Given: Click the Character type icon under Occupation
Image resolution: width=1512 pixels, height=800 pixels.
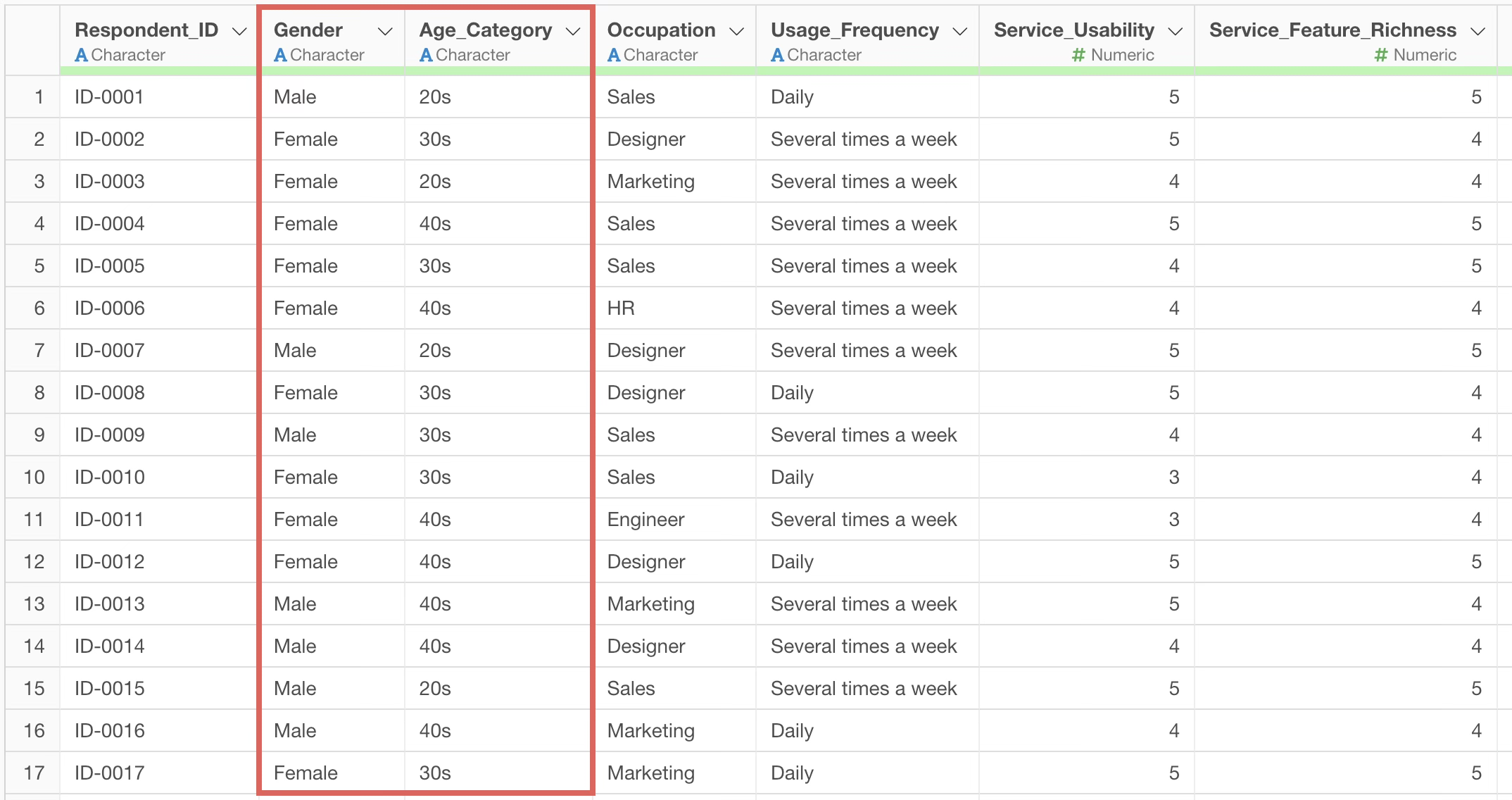Looking at the screenshot, I should 614,55.
